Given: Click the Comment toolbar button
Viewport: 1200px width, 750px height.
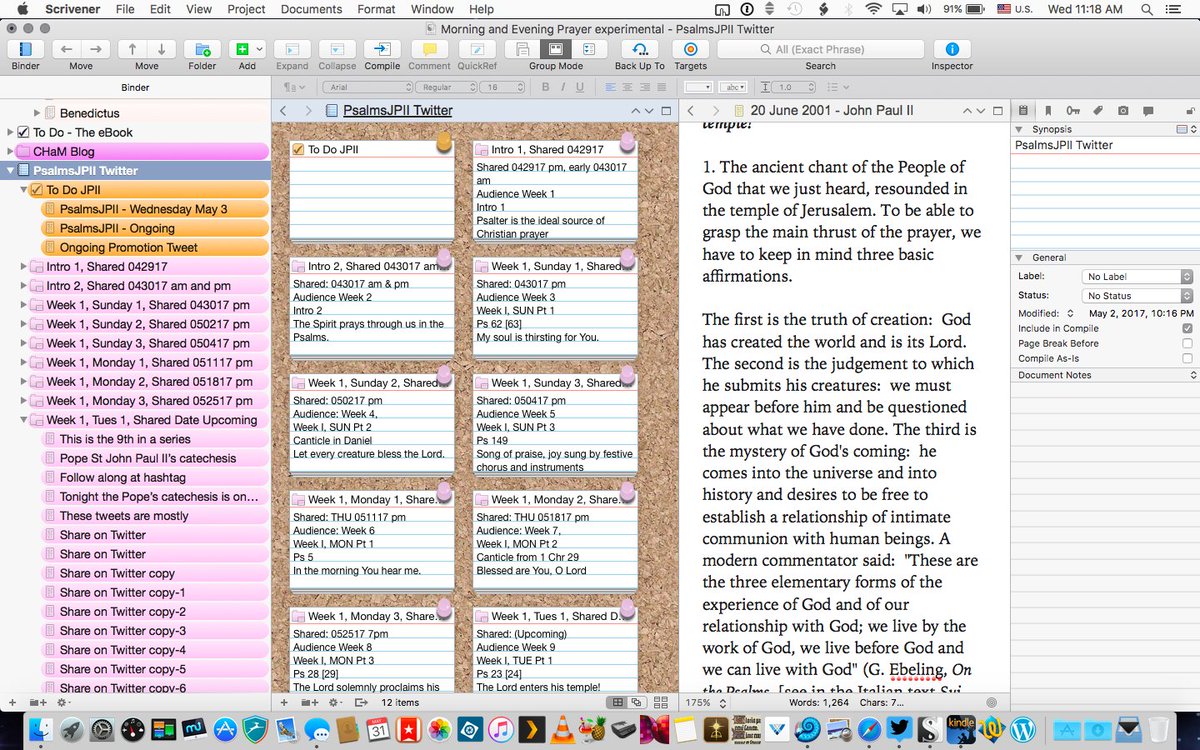Looking at the screenshot, I should [x=429, y=49].
